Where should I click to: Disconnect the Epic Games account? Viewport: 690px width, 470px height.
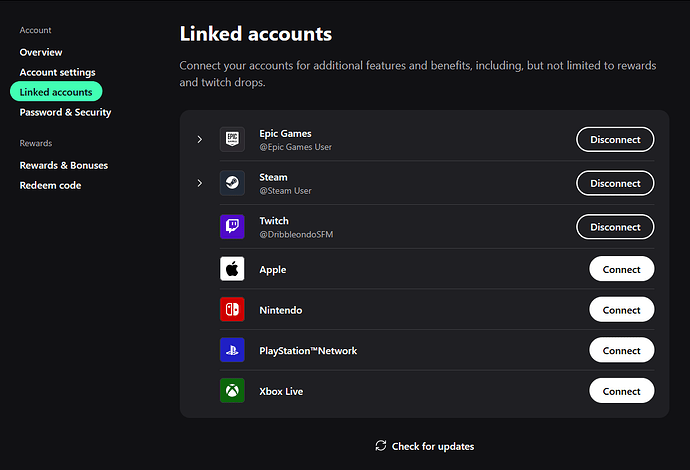click(x=615, y=140)
